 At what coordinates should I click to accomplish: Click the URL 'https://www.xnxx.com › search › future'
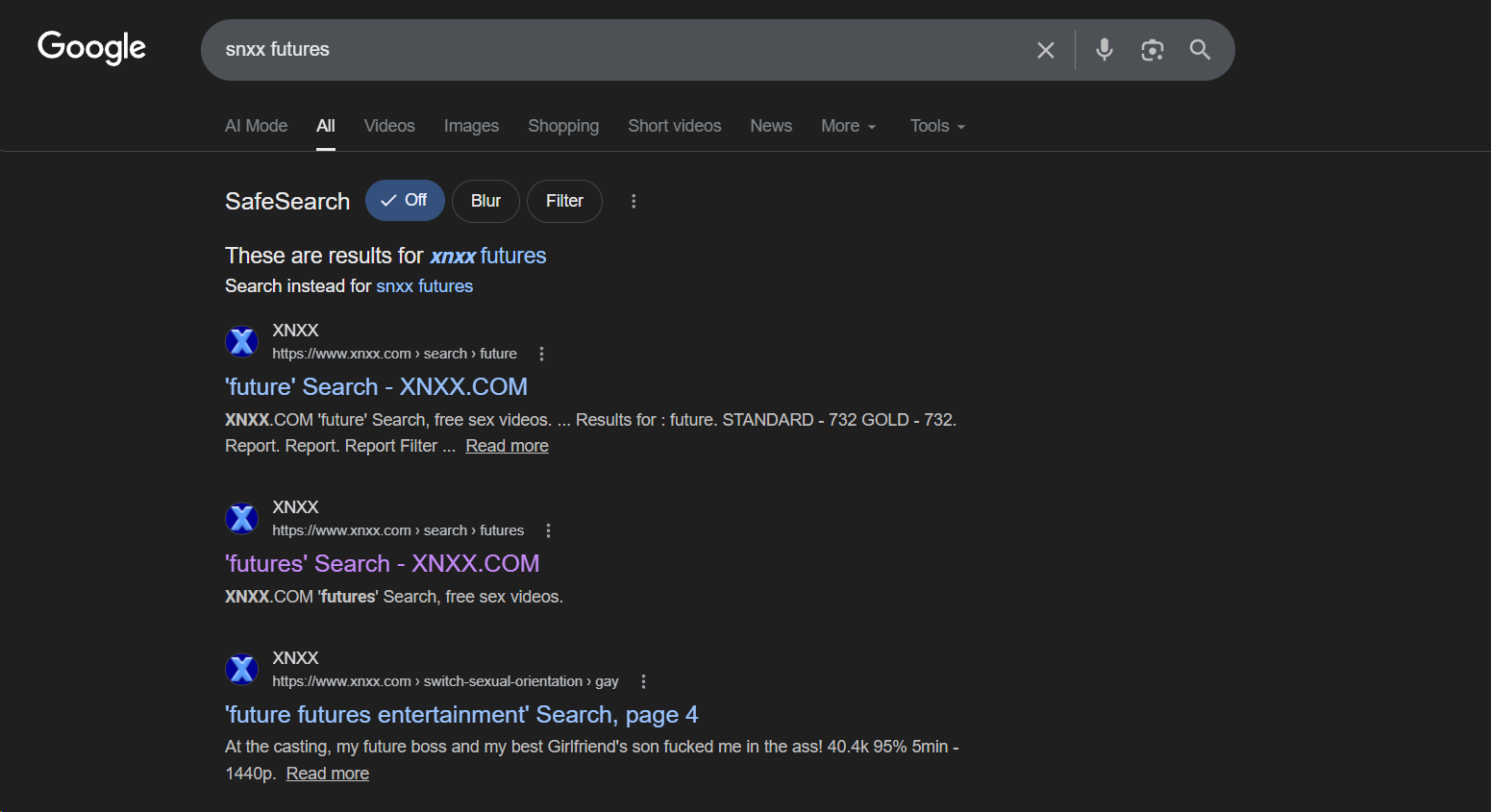(395, 354)
